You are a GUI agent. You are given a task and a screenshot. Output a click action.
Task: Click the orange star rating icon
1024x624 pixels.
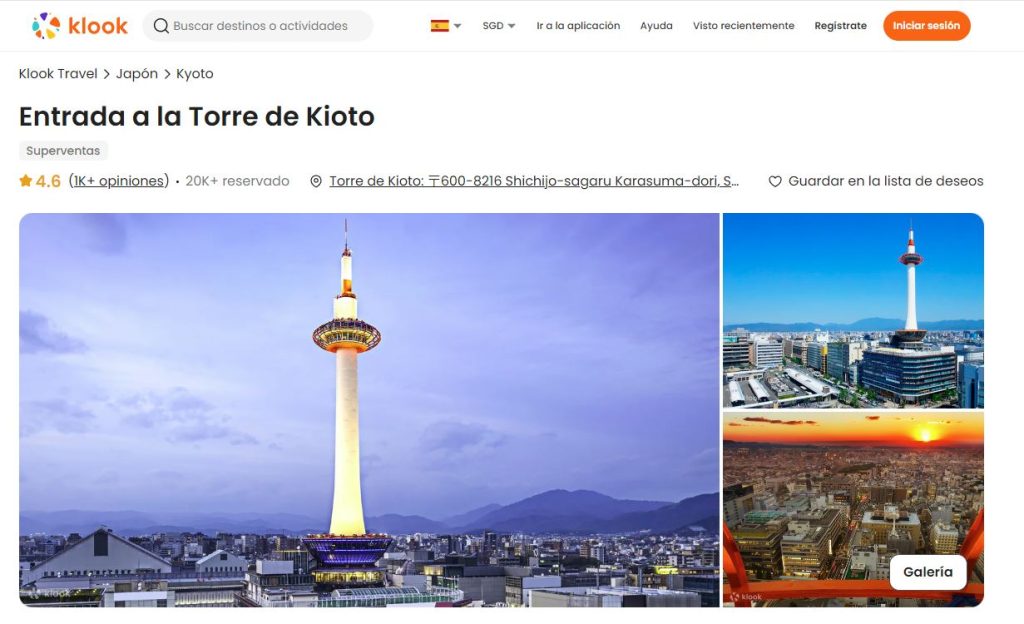25,181
